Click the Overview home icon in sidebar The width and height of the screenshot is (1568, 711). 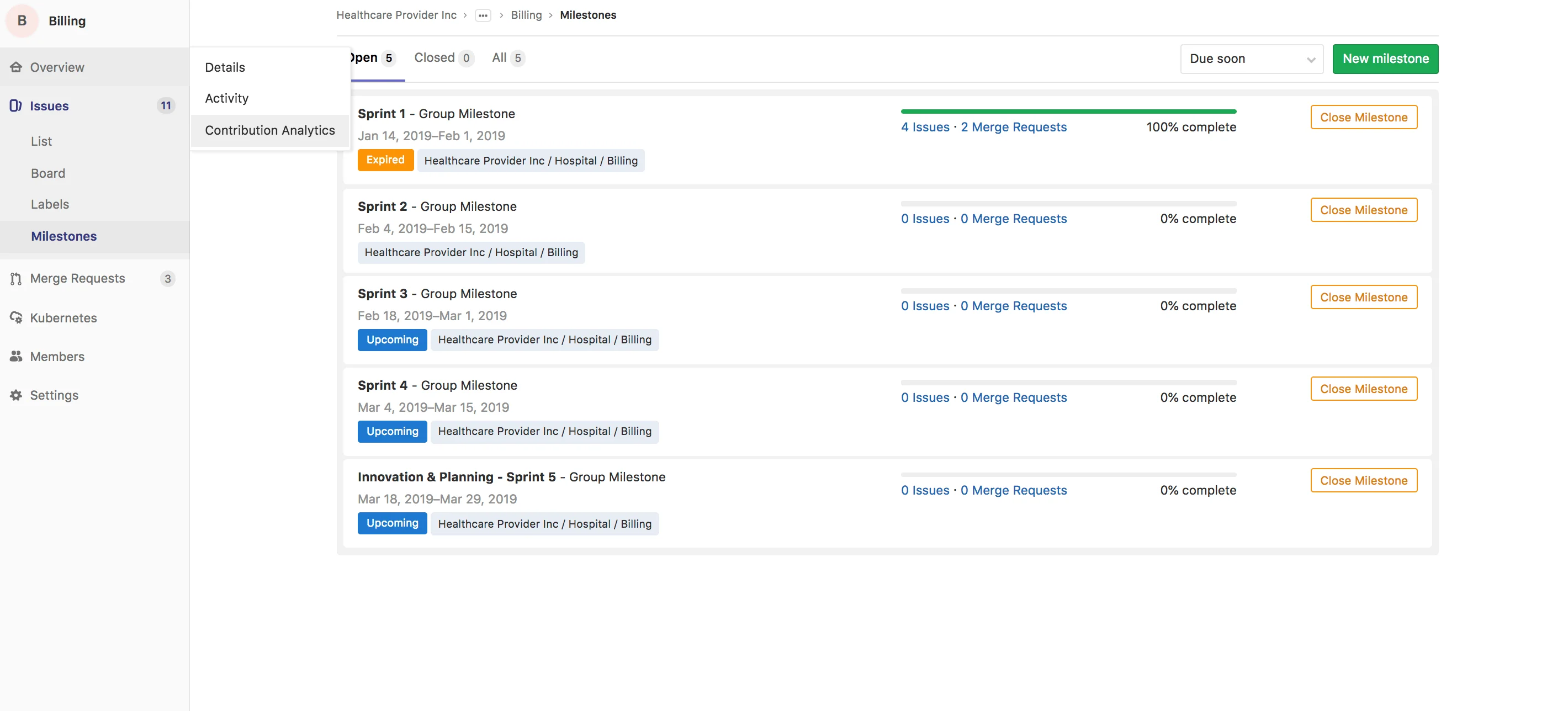click(16, 67)
